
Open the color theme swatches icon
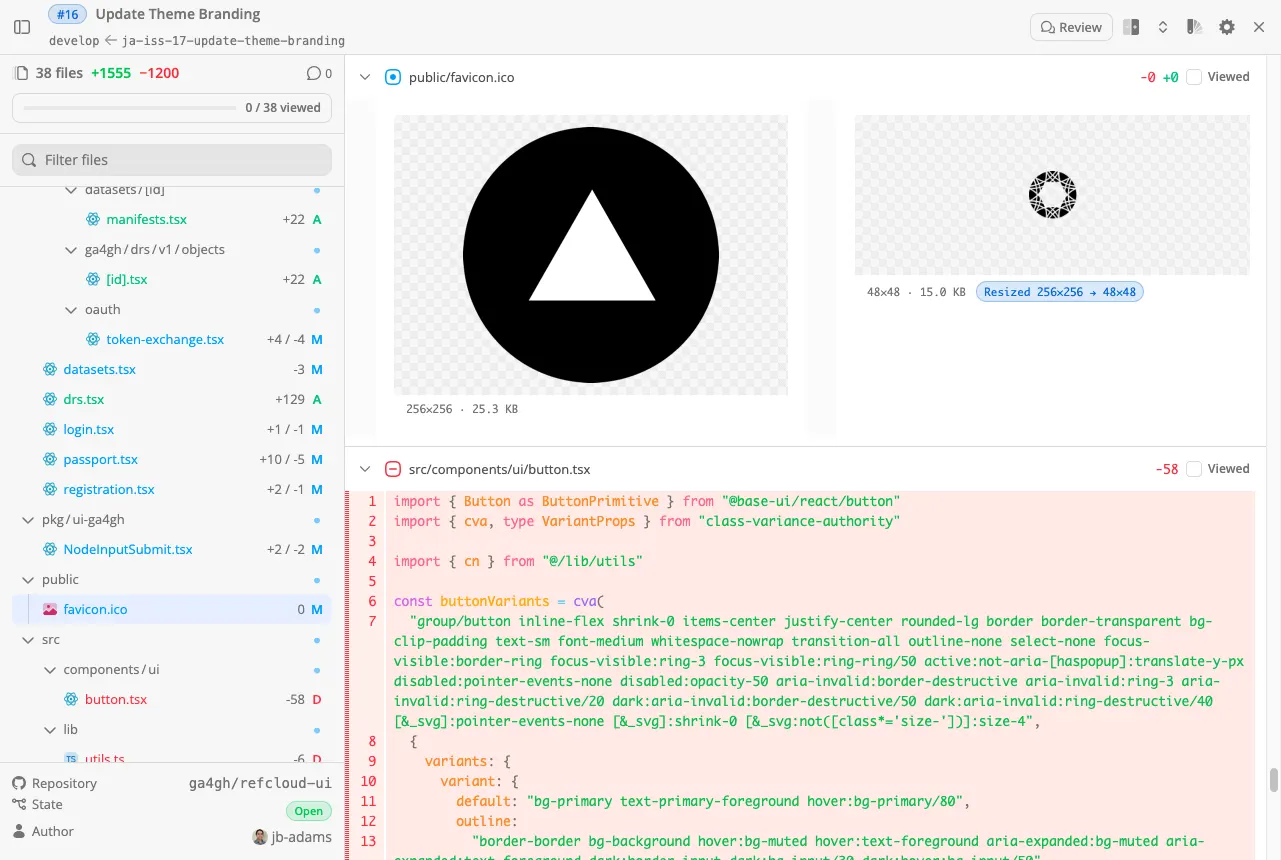(1194, 28)
